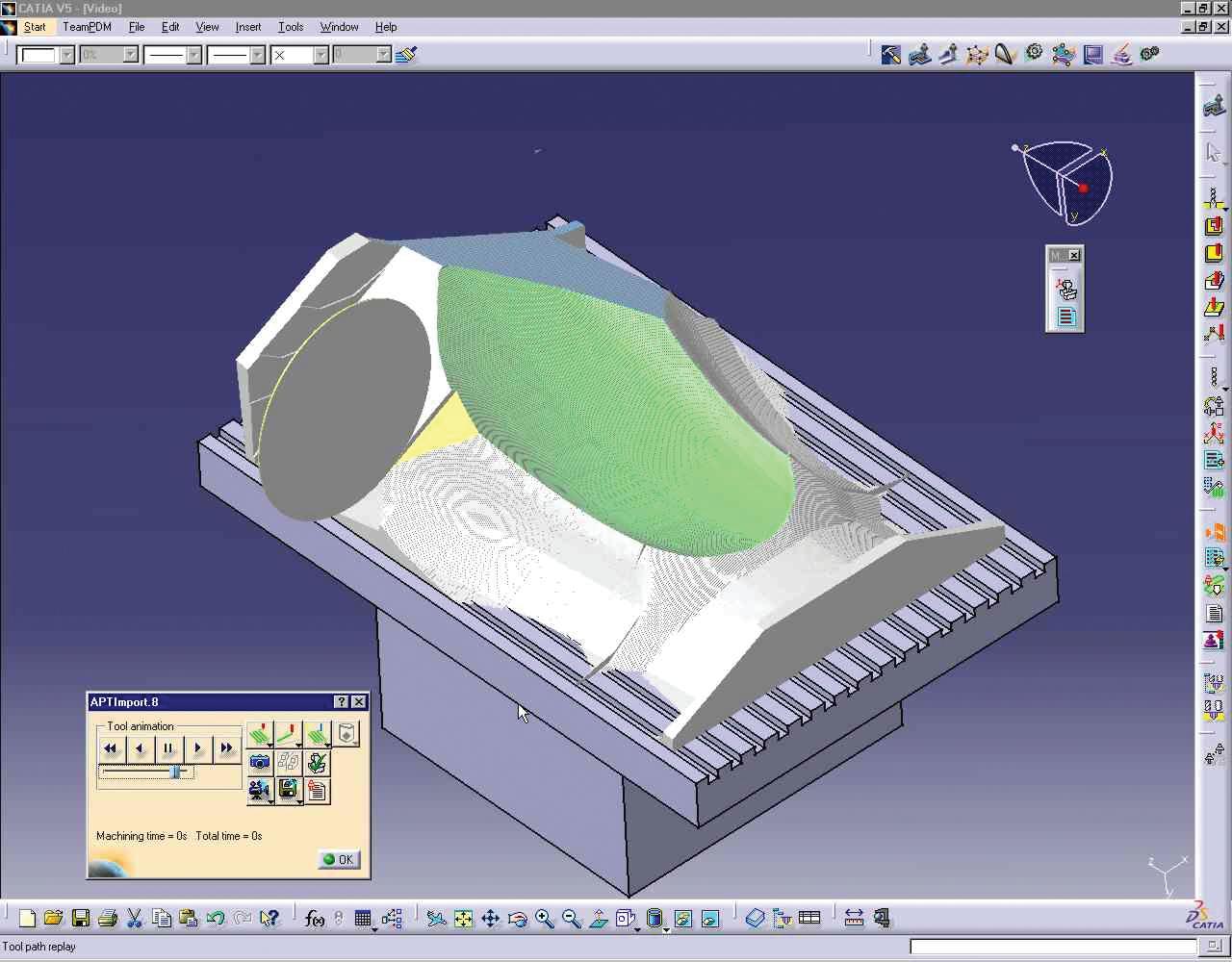
Task: Open the point symbol dropdown
Action: point(300,55)
